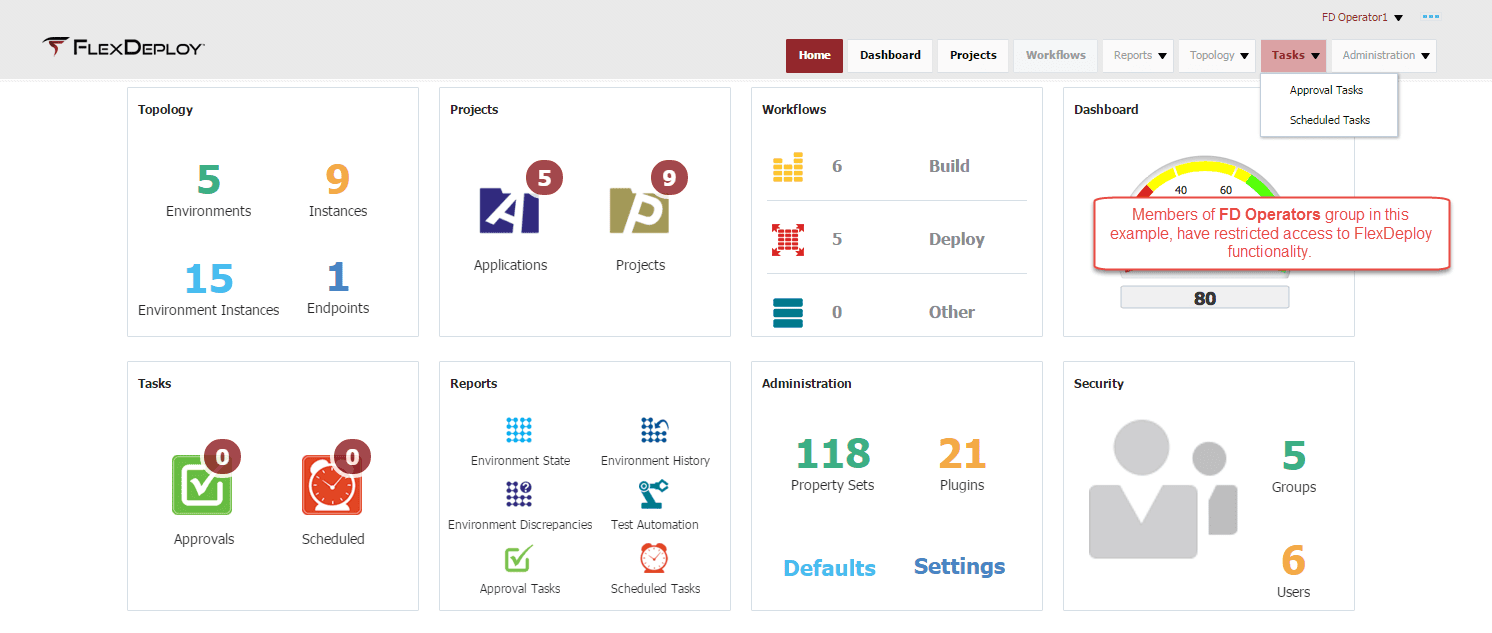The image size is (1492, 633).
Task: Open the Applications icon in Projects
Action: [x=509, y=210]
